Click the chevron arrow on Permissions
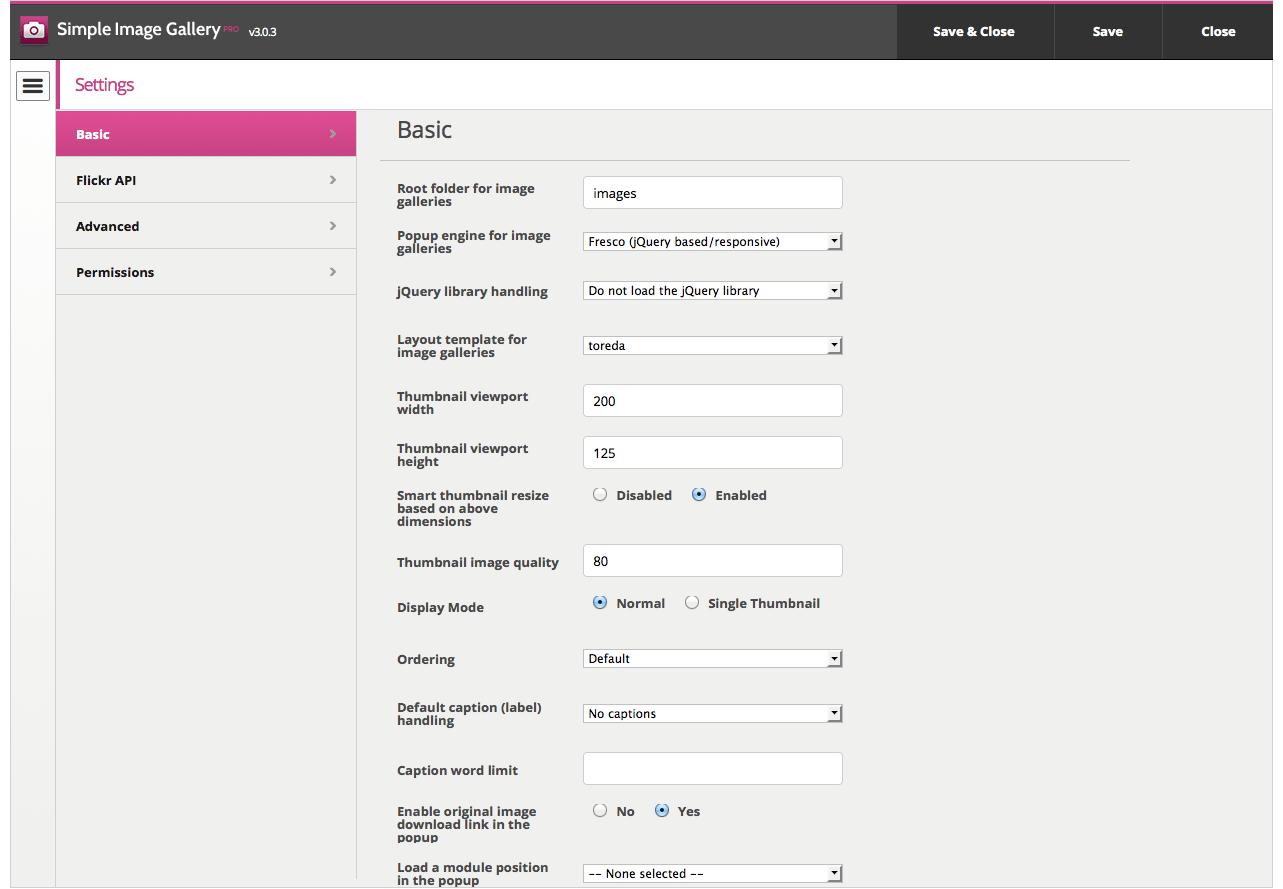The image size is (1283, 889). (x=333, y=272)
